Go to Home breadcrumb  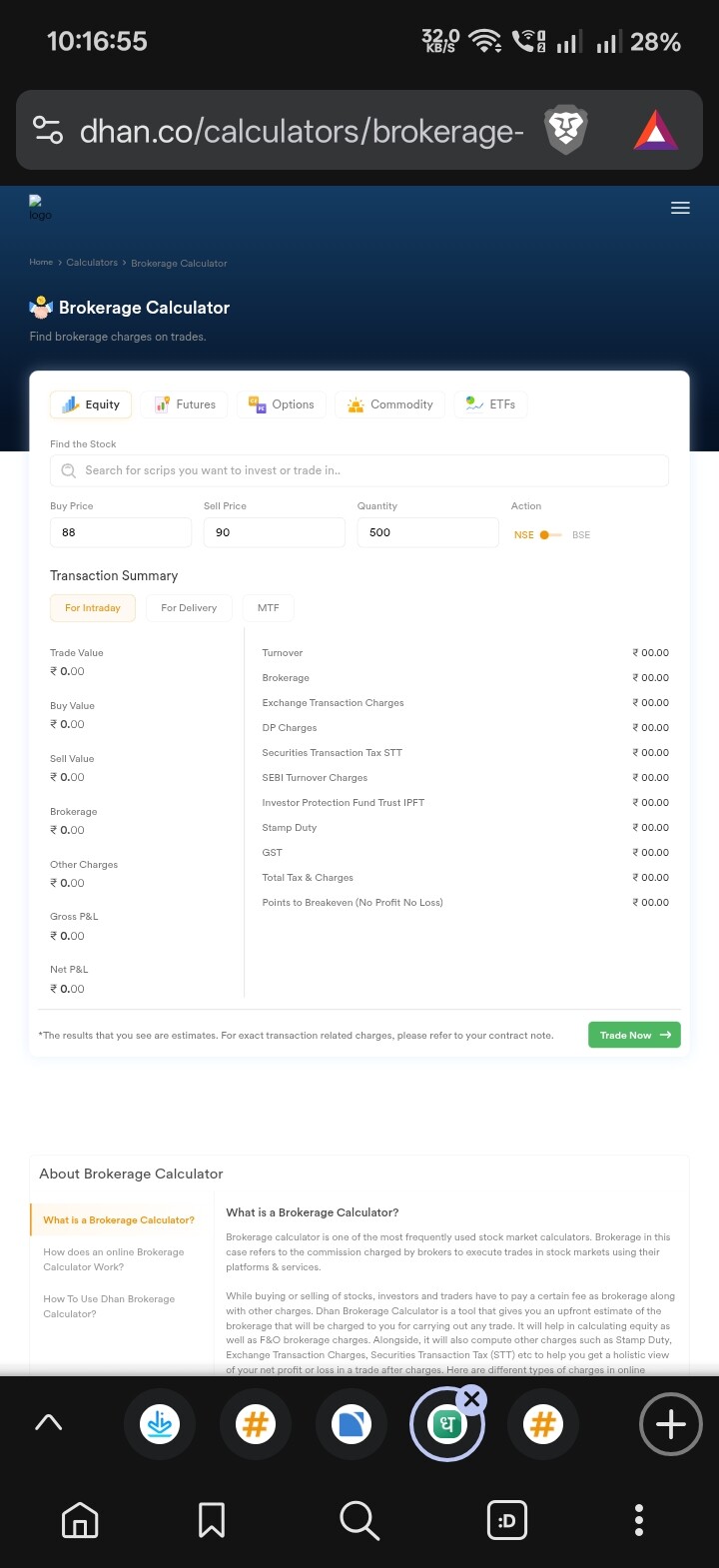tap(41, 263)
